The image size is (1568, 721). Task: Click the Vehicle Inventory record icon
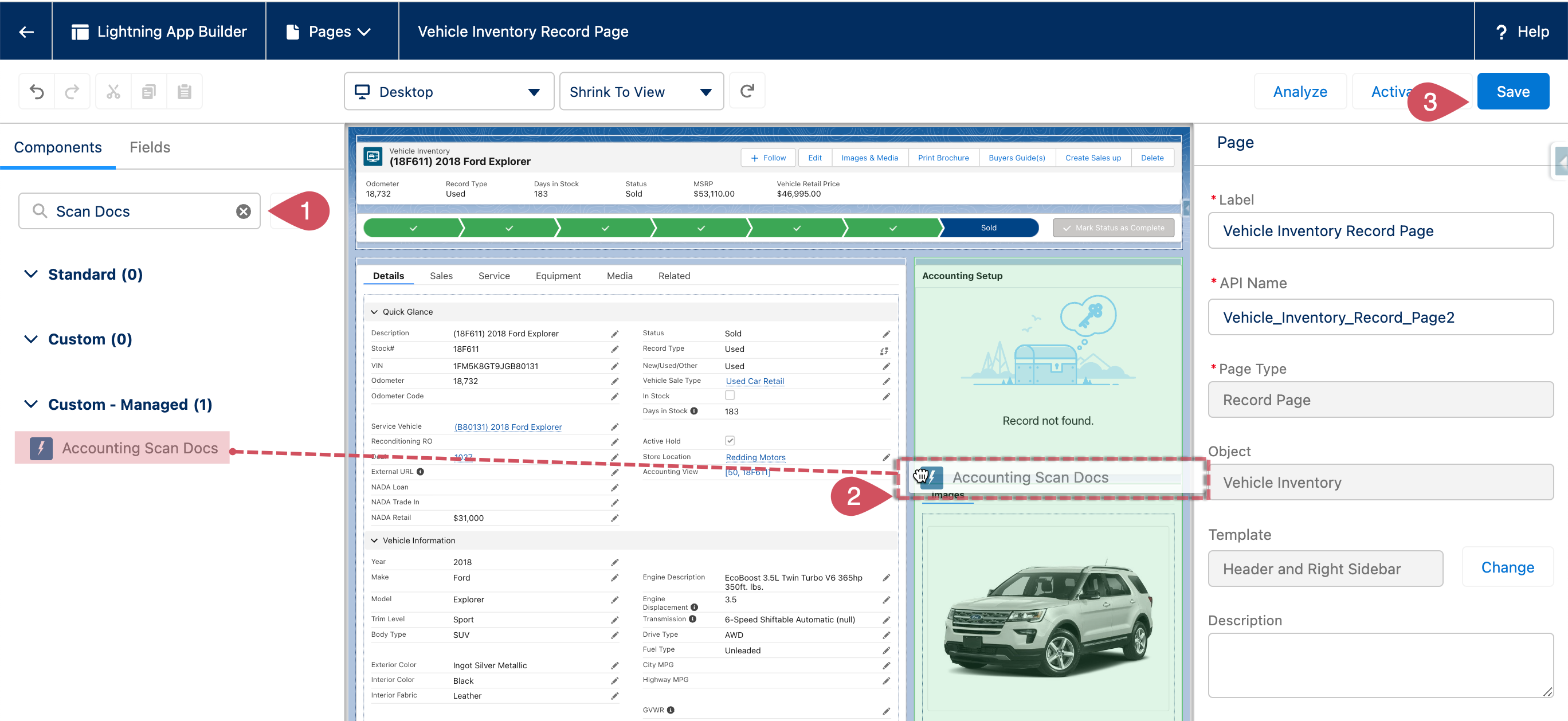pyautogui.click(x=373, y=156)
